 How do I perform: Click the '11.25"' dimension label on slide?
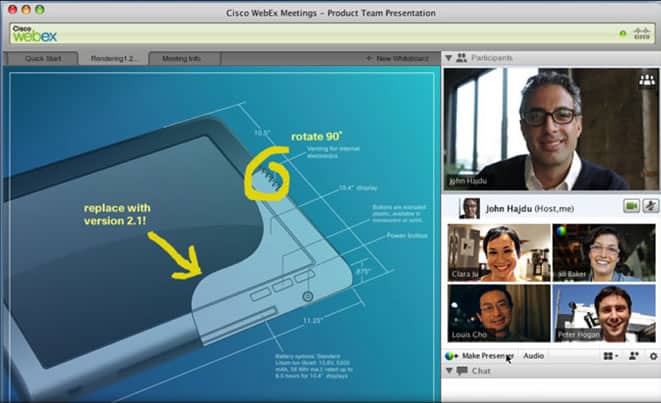click(x=313, y=321)
